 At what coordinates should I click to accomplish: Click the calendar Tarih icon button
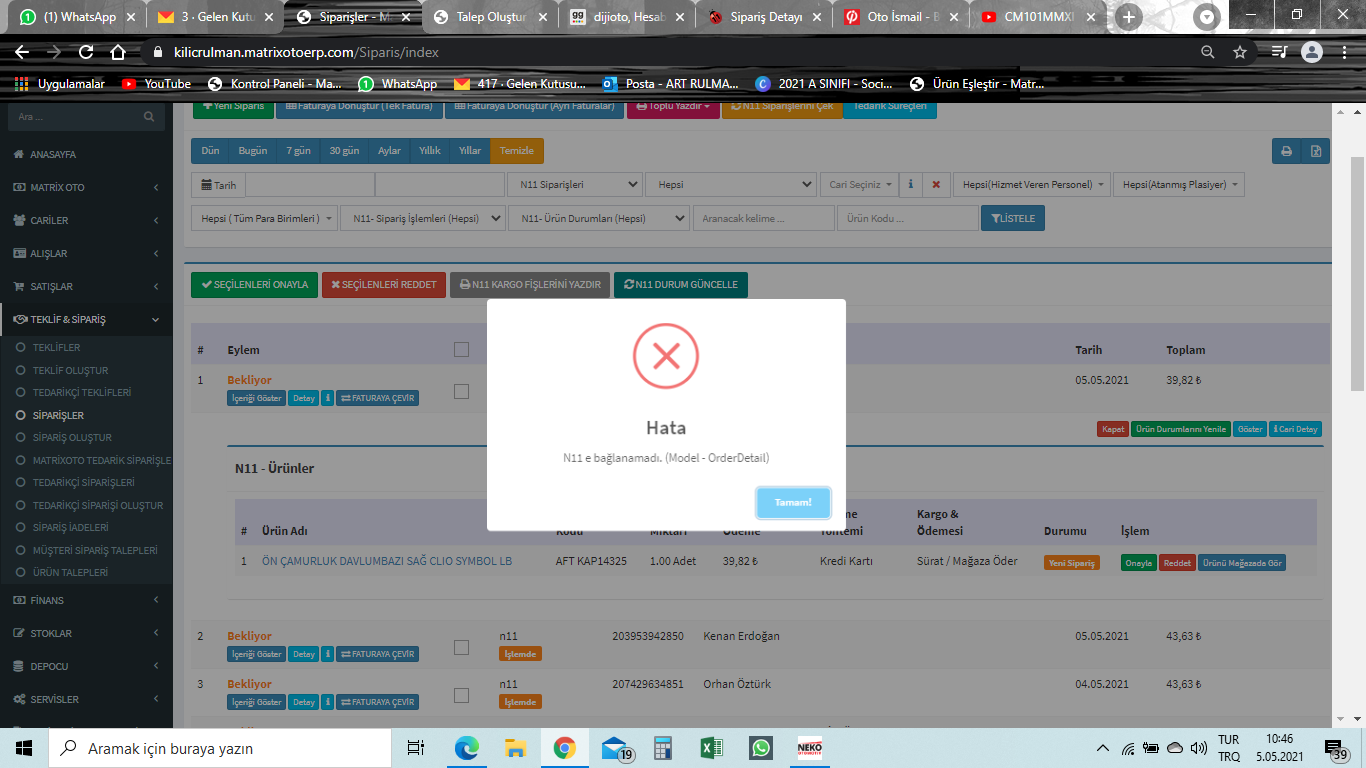[x=218, y=185]
